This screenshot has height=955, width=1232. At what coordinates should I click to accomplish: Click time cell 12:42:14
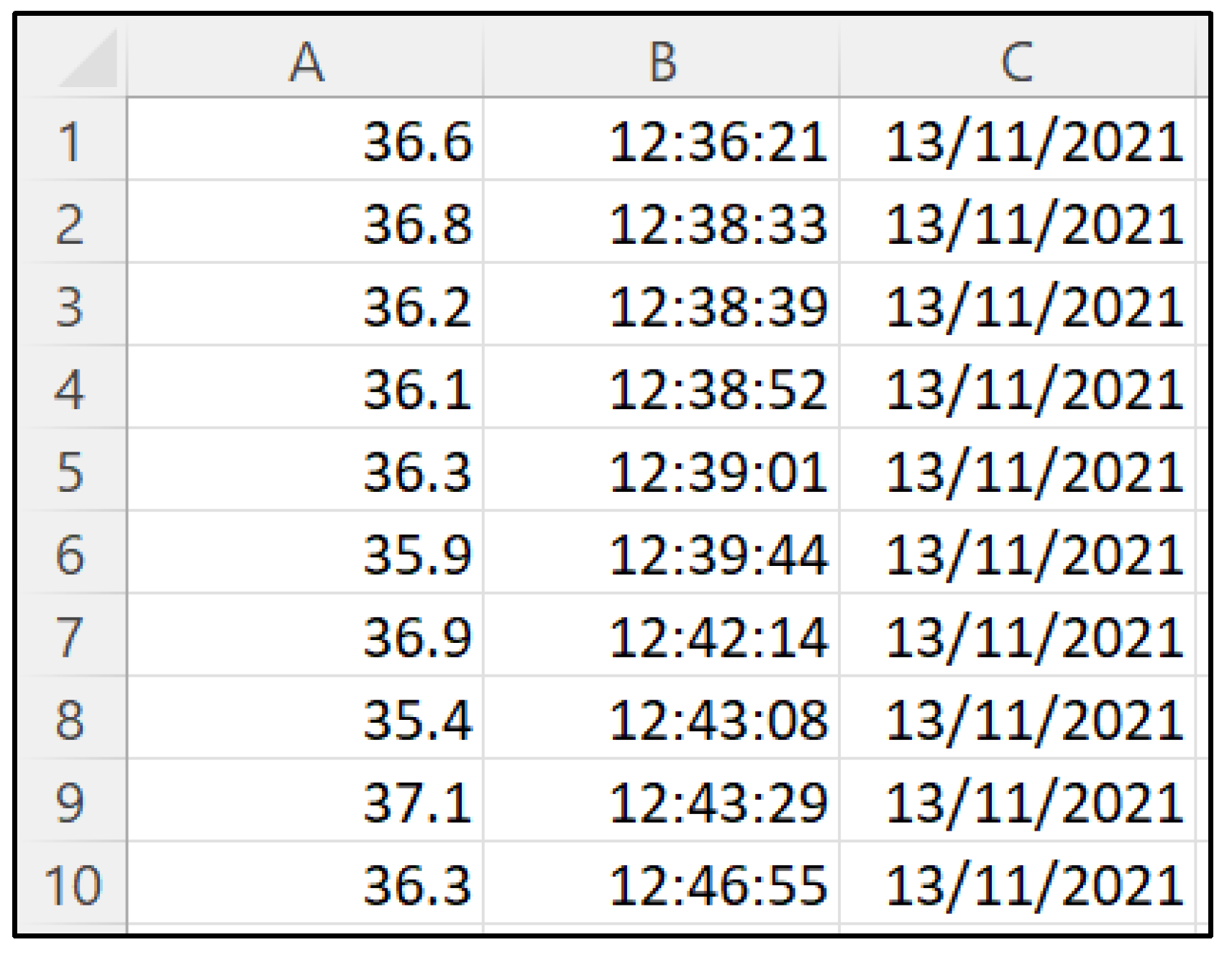click(718, 637)
